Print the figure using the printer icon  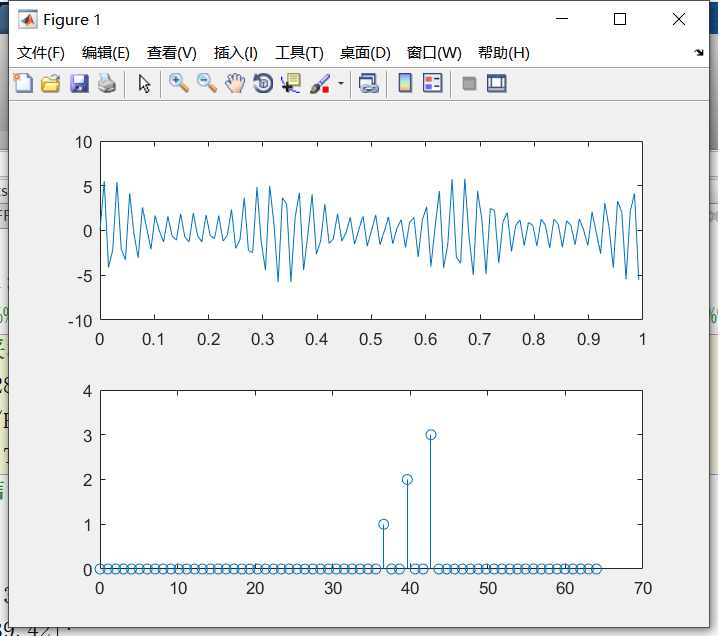tap(107, 84)
